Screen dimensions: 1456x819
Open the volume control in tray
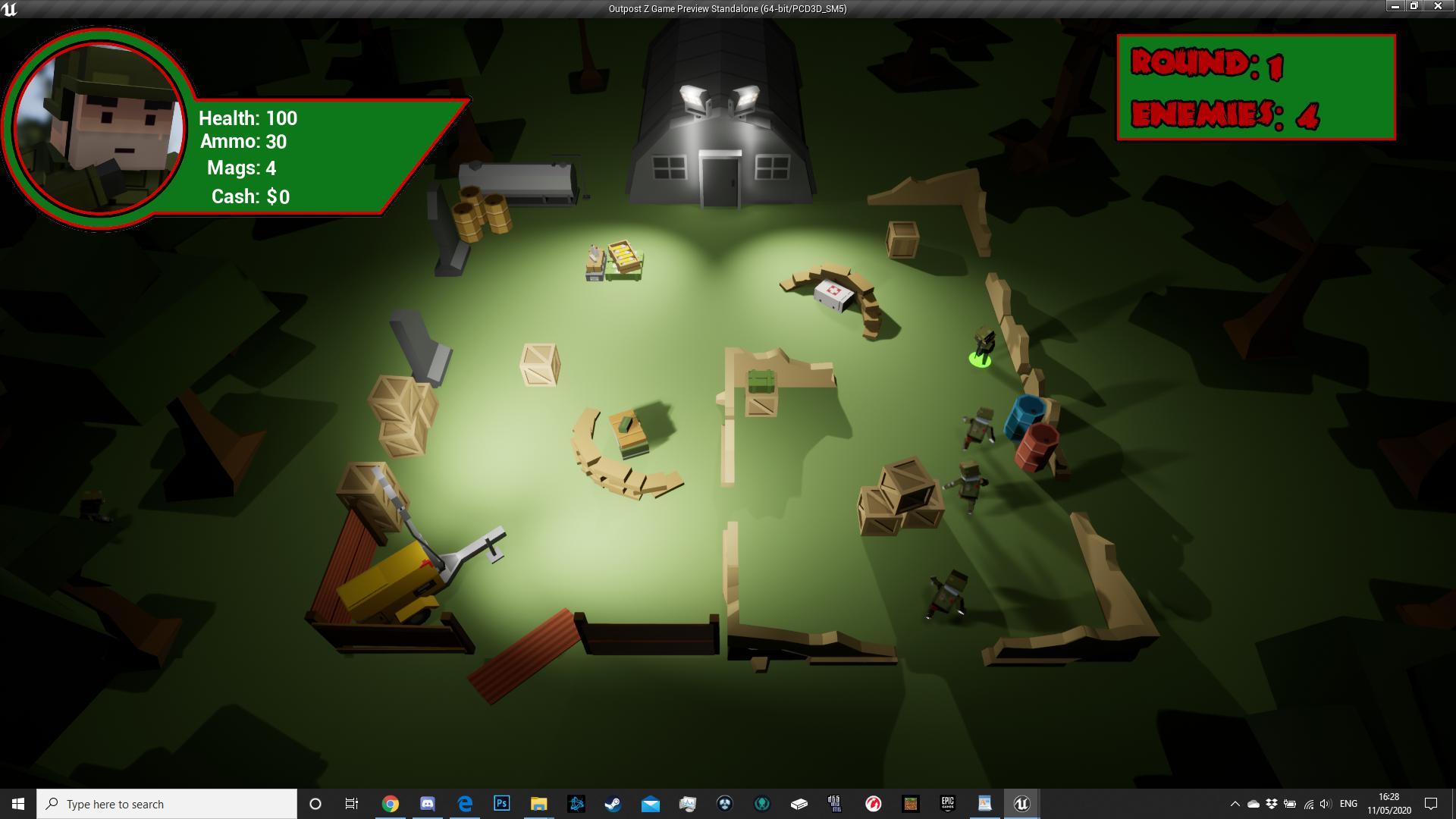(1325, 804)
